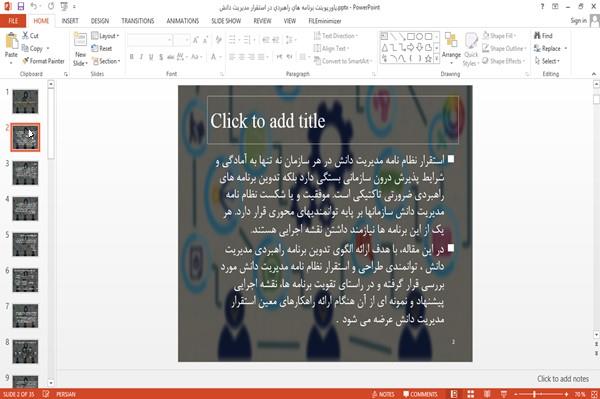Click the Save icon in quick access toolbar

click(21, 7)
